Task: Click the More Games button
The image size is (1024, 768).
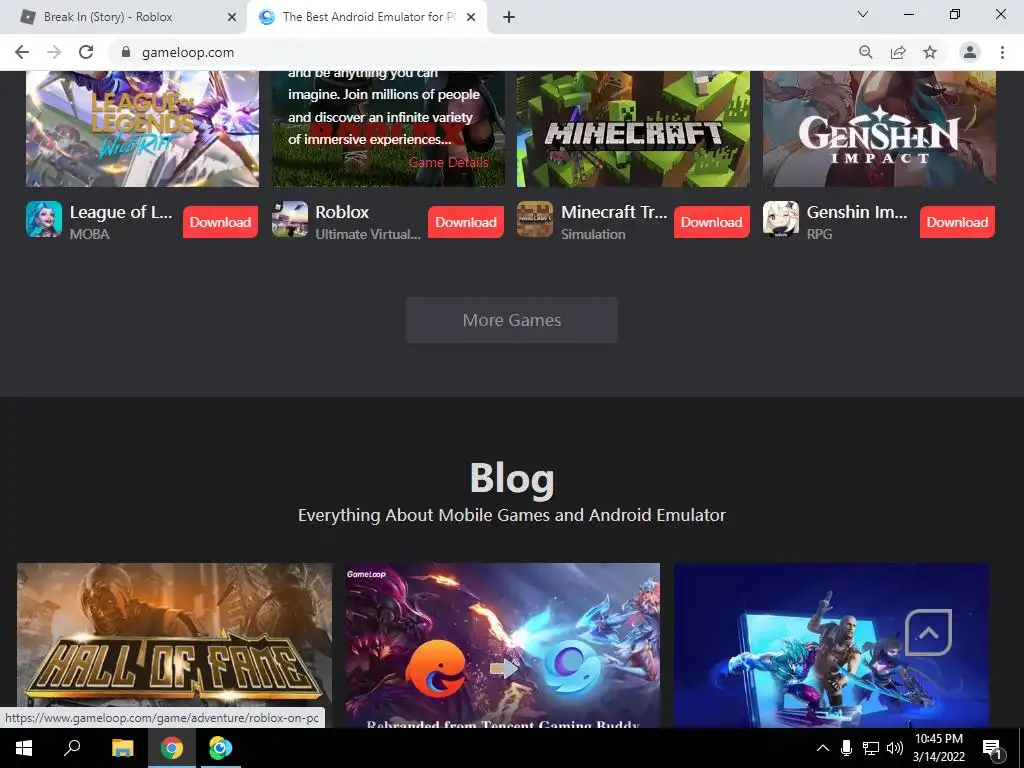Action: (x=511, y=320)
